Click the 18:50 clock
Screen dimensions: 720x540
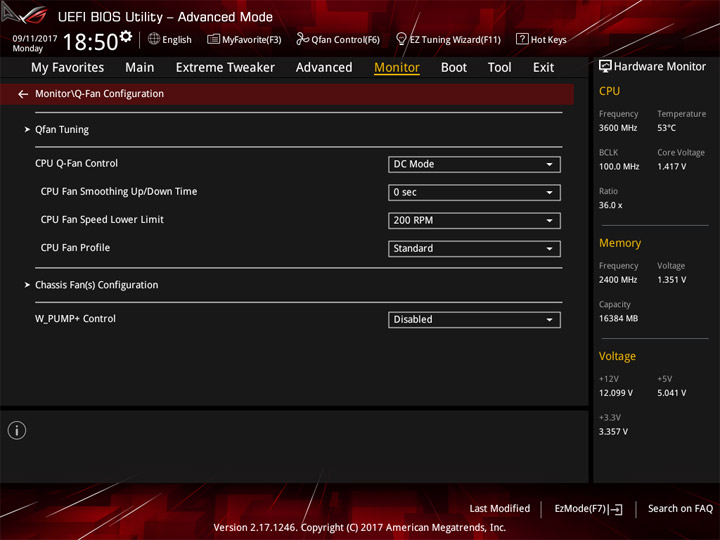90,42
